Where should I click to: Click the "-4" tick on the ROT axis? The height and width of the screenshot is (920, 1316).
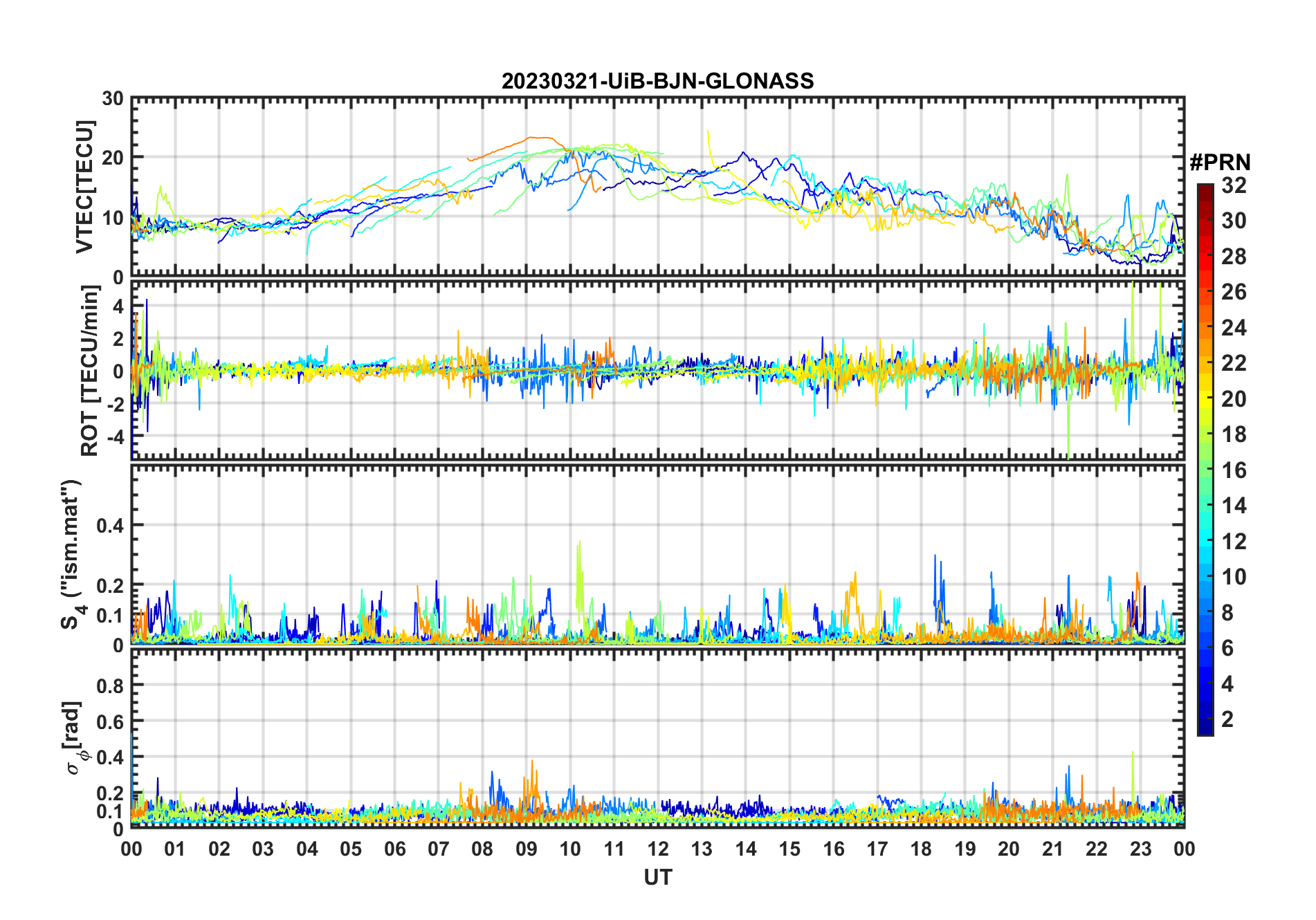coord(115,436)
